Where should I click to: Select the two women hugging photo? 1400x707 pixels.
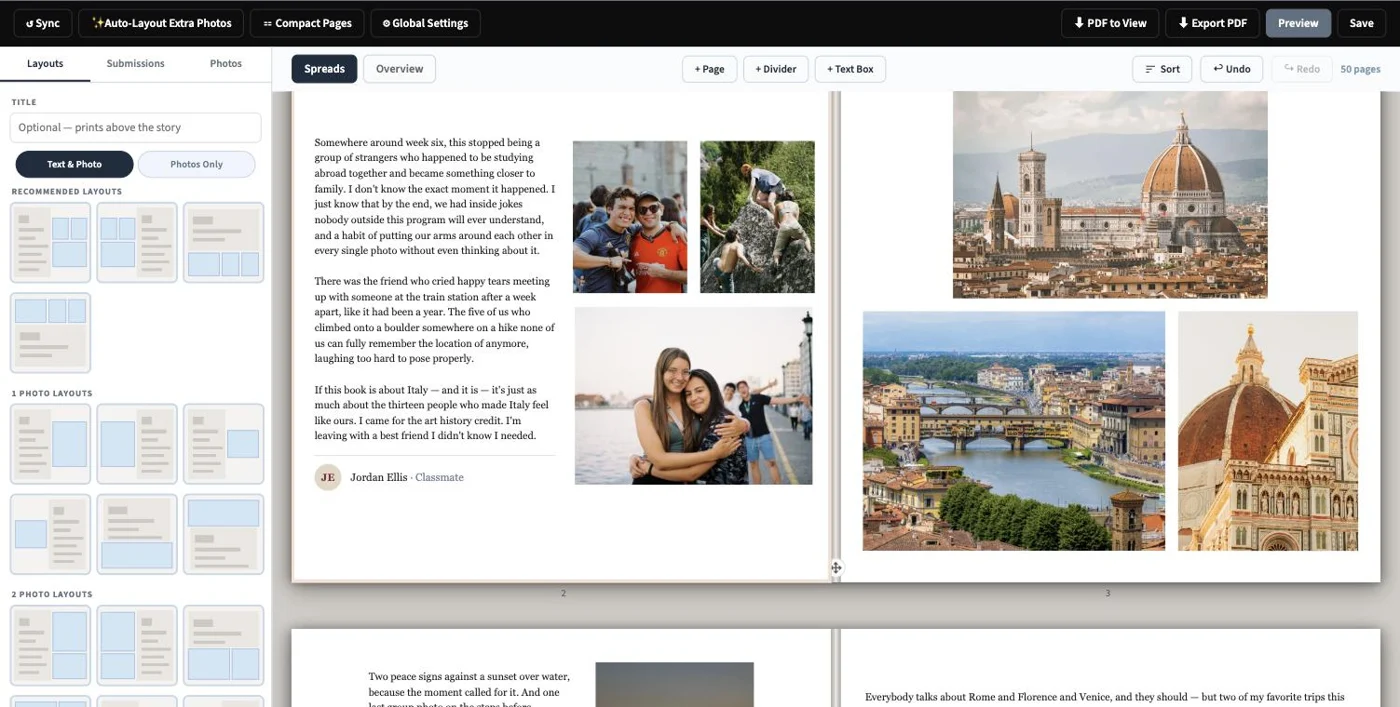[693, 396]
